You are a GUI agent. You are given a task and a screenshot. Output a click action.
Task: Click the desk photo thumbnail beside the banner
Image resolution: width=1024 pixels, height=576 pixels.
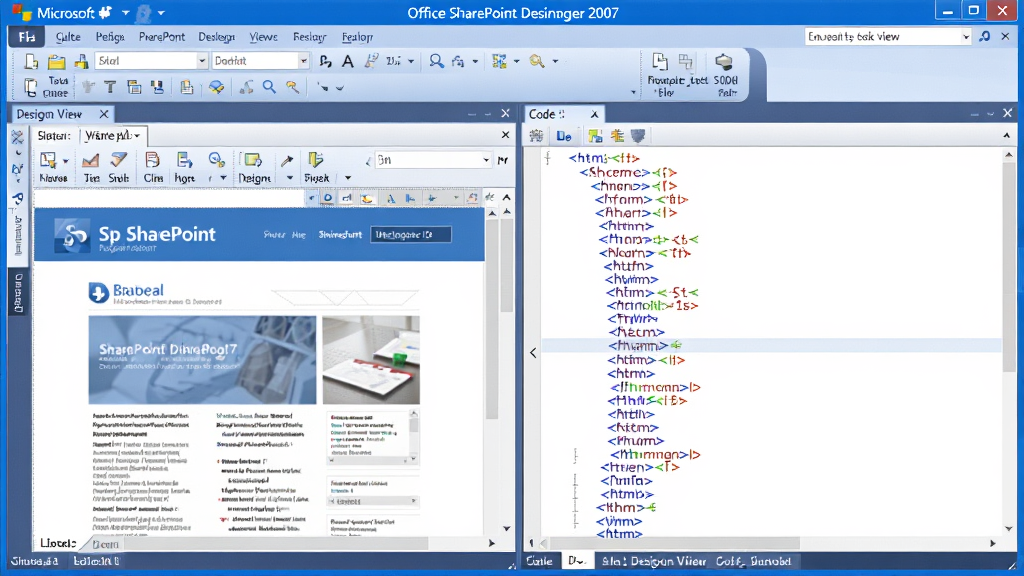(x=371, y=360)
